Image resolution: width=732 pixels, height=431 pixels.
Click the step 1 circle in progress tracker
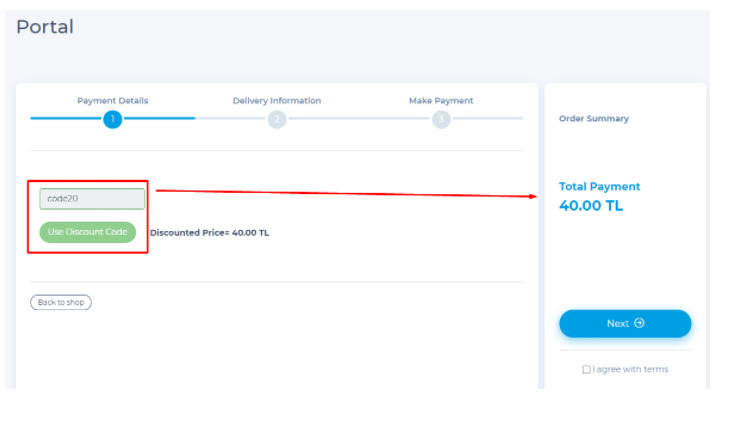click(113, 119)
